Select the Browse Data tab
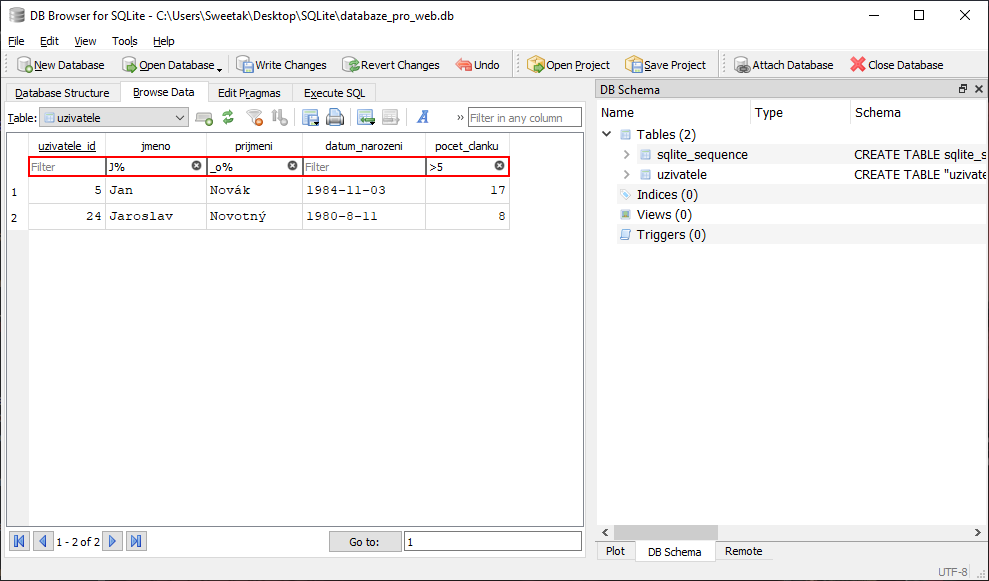 click(163, 92)
